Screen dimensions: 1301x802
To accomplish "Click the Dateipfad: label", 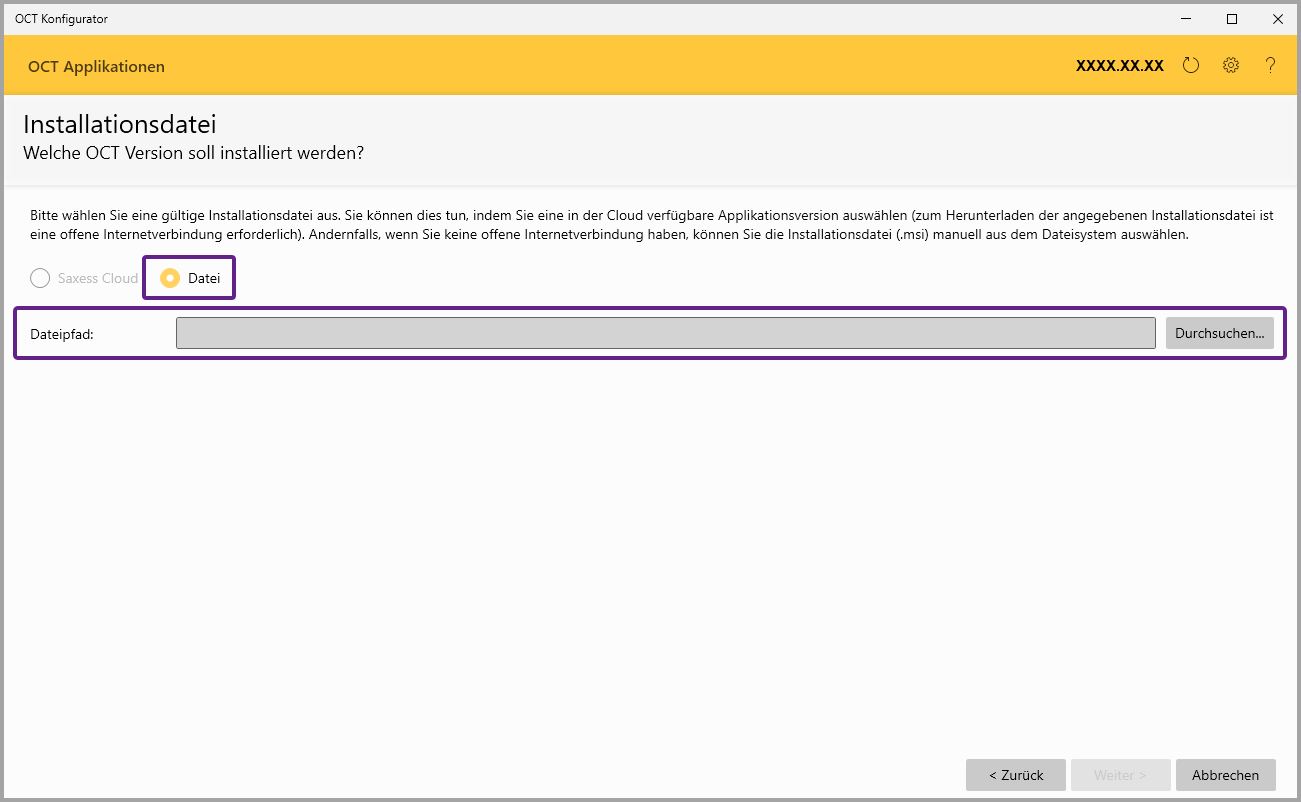I will [x=62, y=334].
